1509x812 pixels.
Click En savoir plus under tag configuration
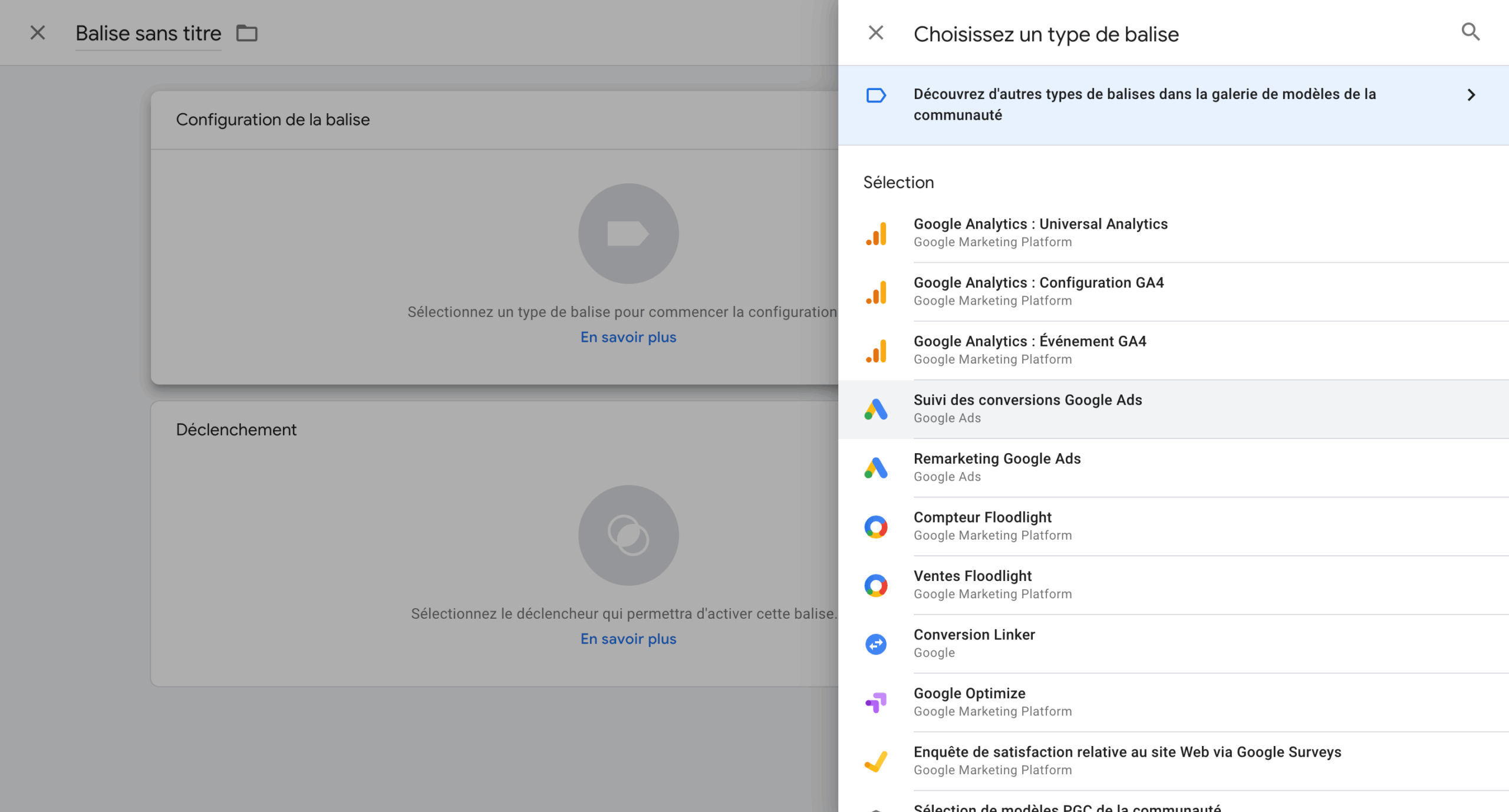pyautogui.click(x=628, y=338)
